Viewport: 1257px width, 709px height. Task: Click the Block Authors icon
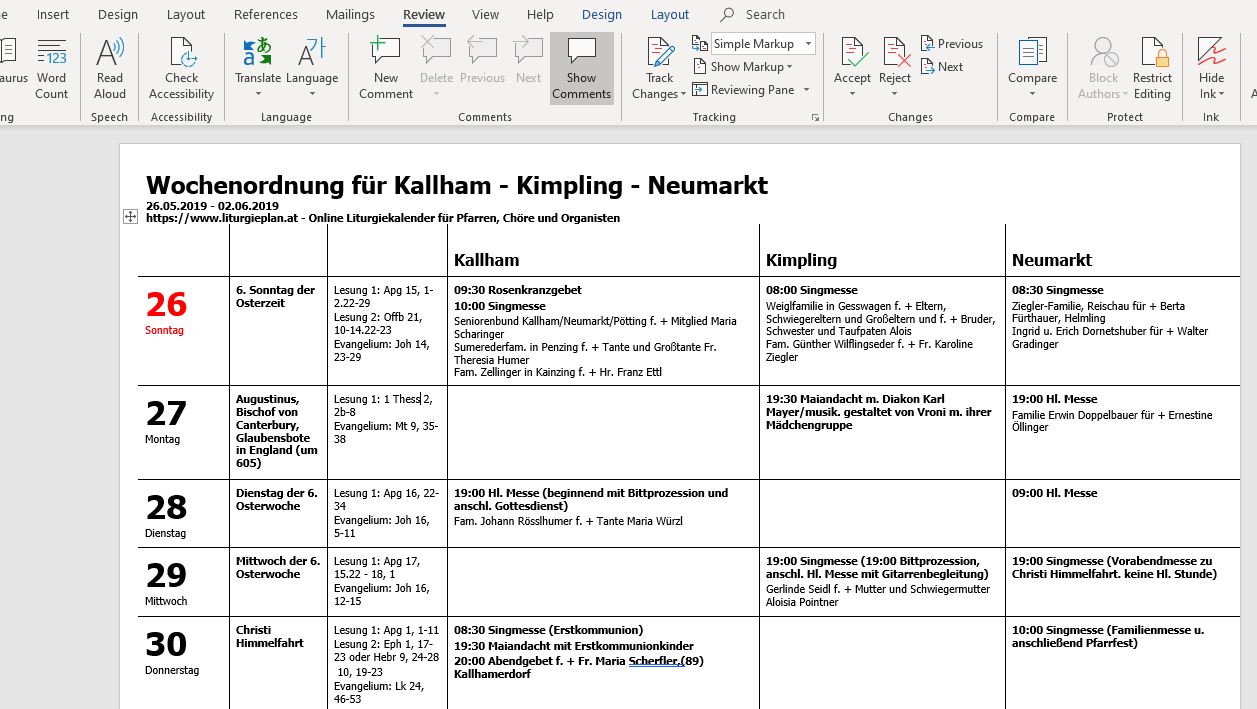click(1104, 52)
